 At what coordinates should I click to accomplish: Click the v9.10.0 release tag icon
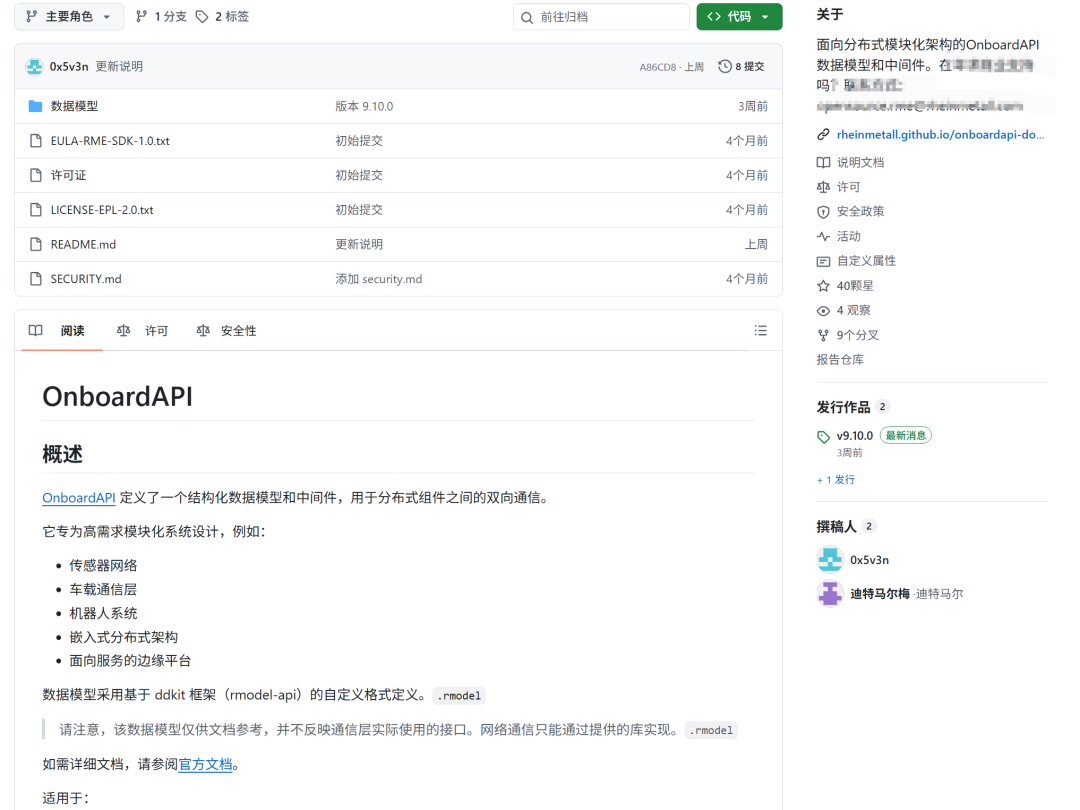coord(823,437)
